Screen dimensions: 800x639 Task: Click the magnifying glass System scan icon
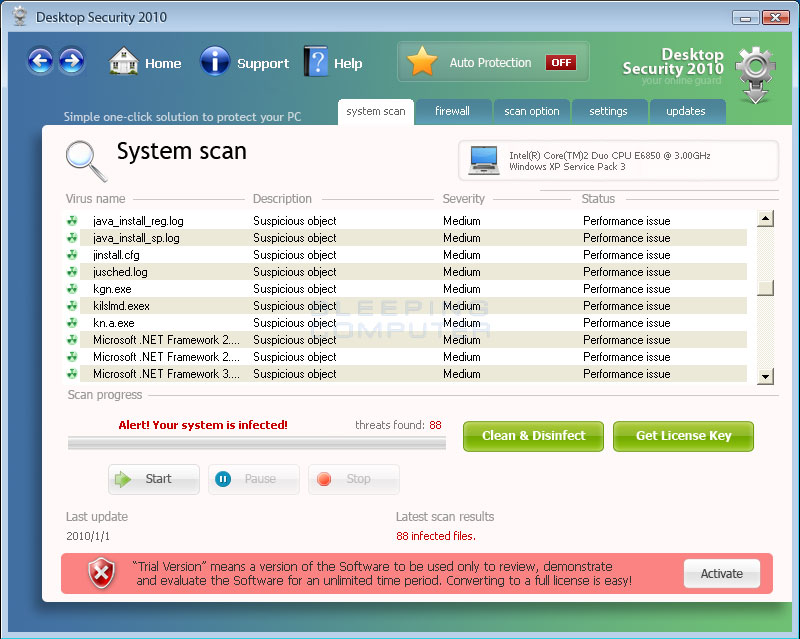pos(86,160)
